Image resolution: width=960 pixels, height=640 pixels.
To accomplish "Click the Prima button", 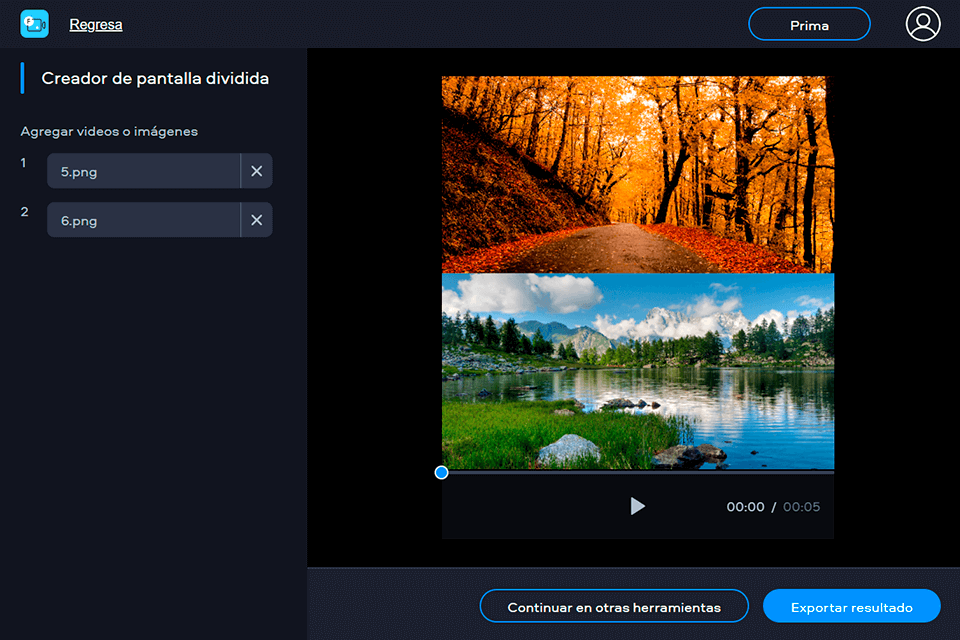I will point(809,23).
